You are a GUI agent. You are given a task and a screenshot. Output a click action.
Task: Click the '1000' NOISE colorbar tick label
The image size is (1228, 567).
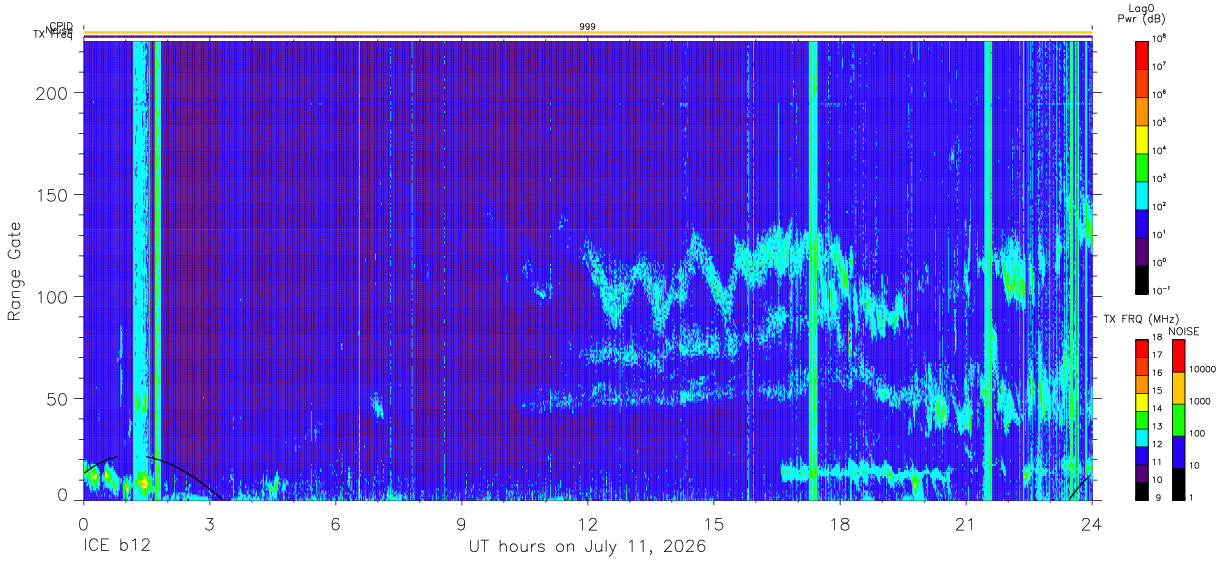(1200, 402)
